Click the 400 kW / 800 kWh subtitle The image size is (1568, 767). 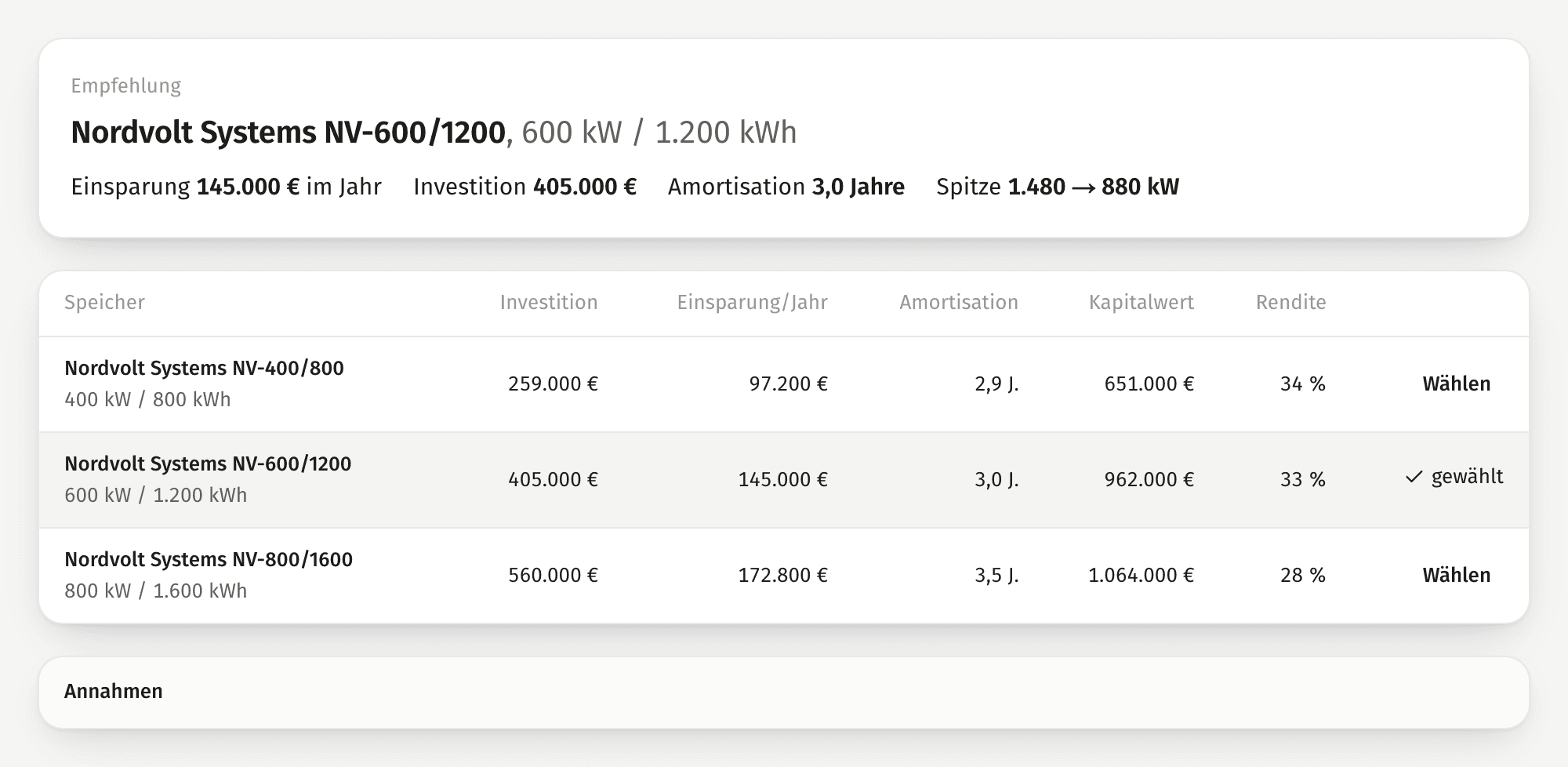tap(147, 399)
